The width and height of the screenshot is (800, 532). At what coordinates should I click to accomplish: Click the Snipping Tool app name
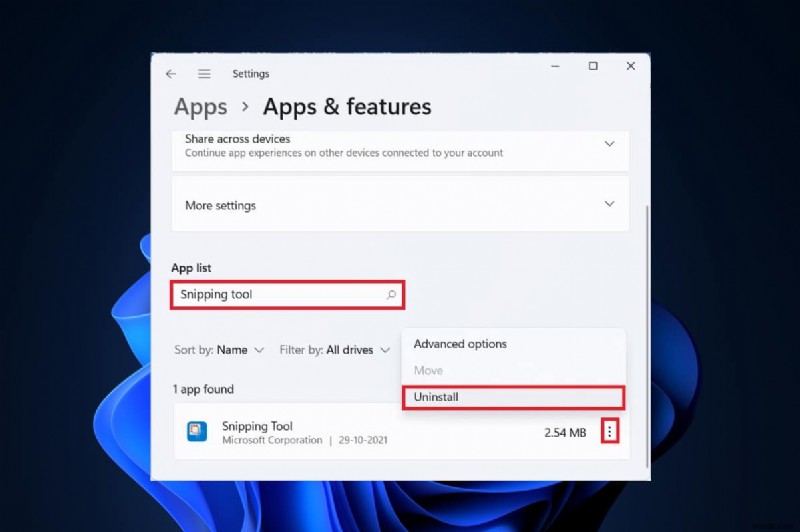click(x=257, y=426)
